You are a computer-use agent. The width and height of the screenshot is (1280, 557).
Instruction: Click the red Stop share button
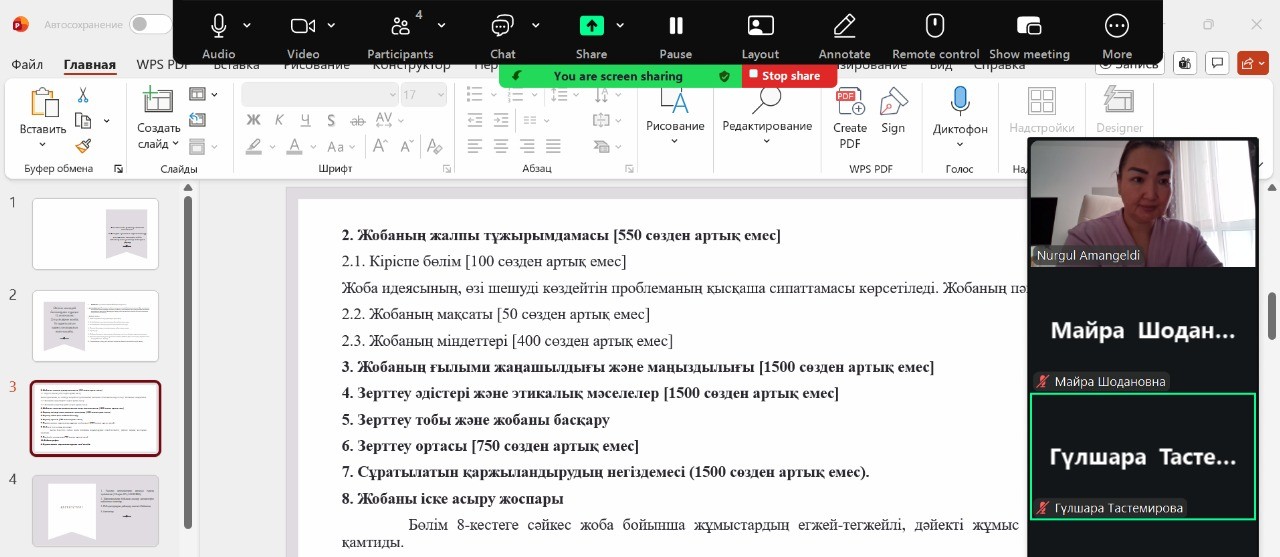[x=789, y=76]
